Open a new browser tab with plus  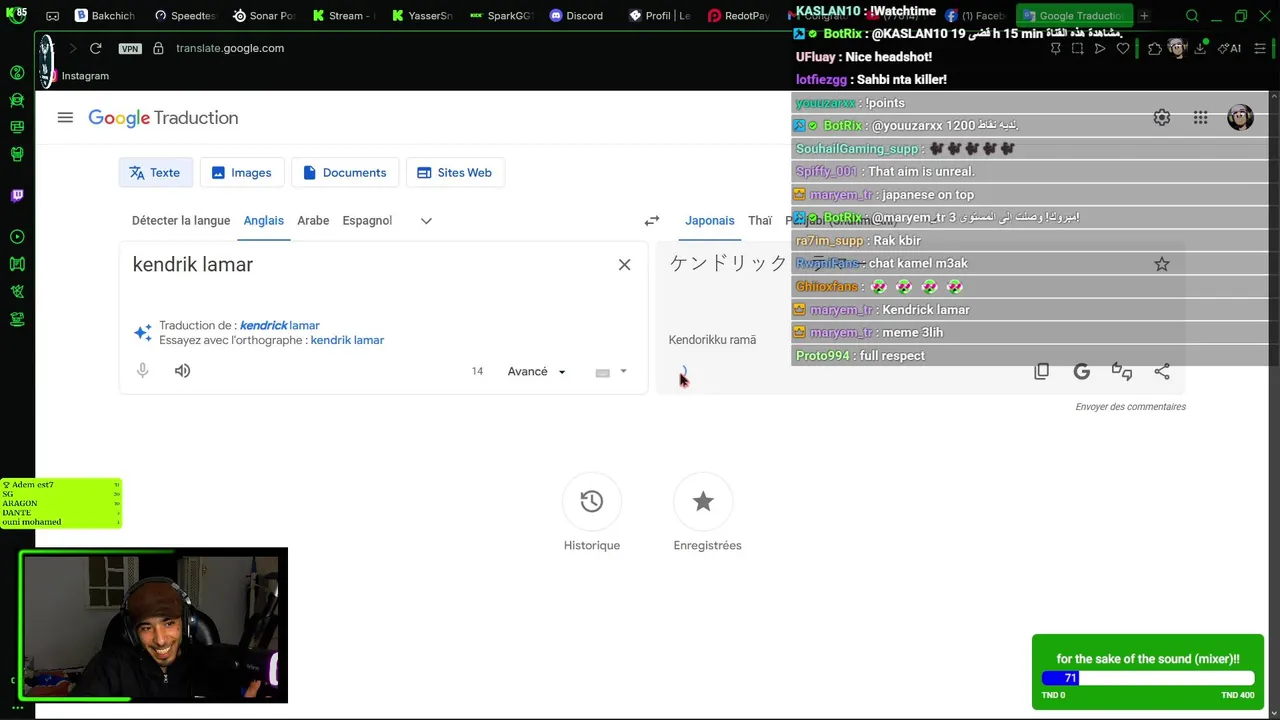point(1144,16)
